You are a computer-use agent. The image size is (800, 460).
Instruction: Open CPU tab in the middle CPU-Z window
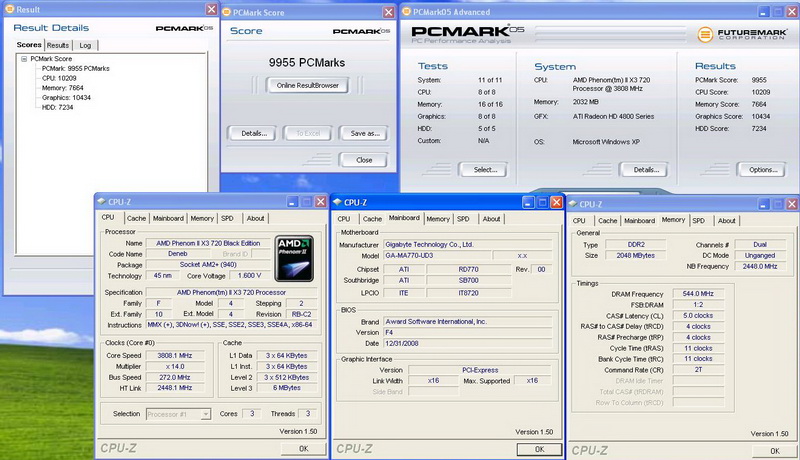click(344, 219)
